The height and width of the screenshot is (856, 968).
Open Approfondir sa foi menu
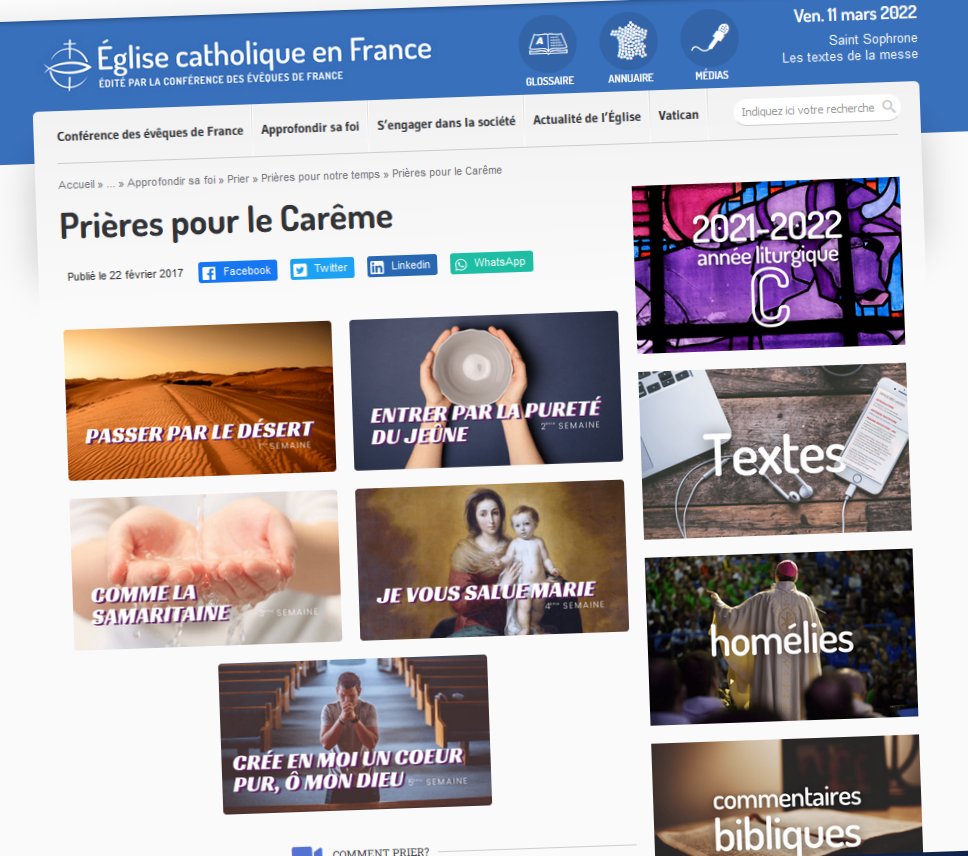310,128
